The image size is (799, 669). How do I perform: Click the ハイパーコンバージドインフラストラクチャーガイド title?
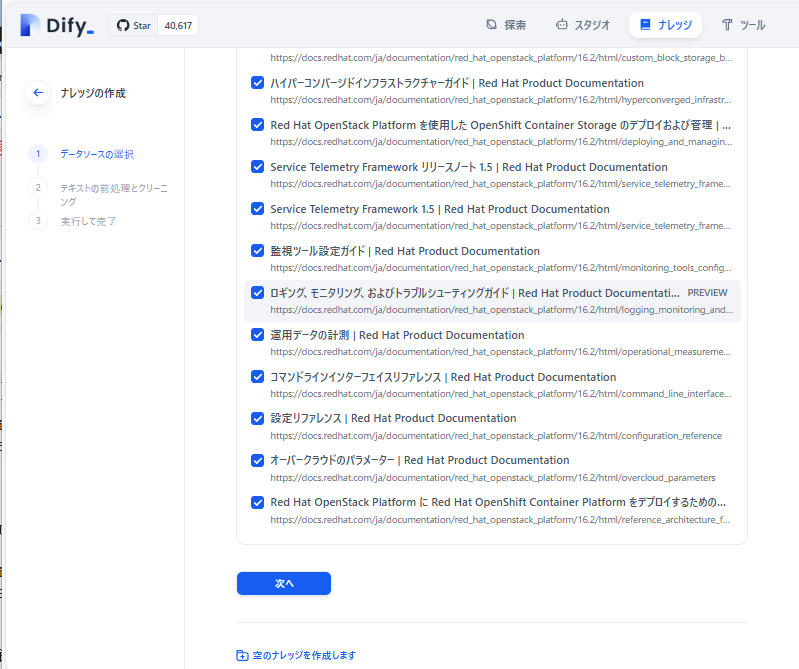[457, 83]
